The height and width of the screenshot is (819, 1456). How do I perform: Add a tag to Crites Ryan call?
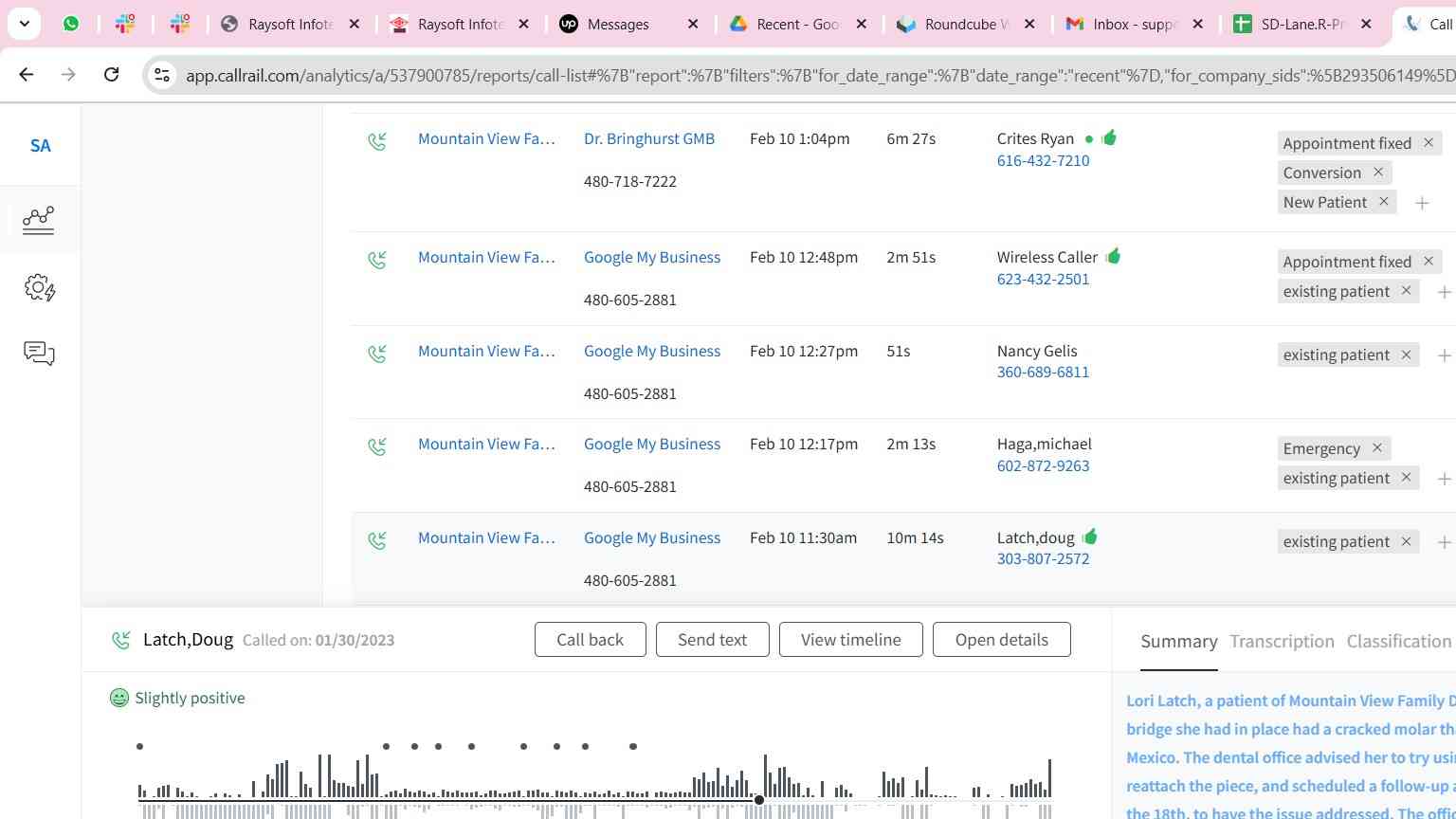point(1422,203)
